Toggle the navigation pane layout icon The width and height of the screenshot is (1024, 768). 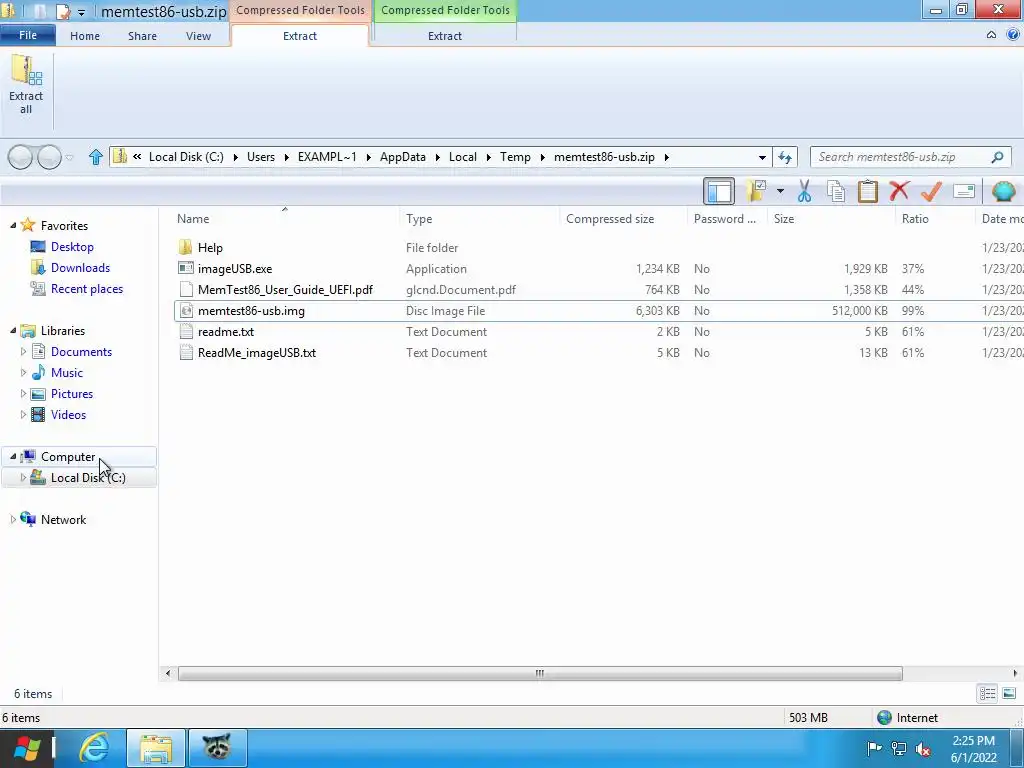(718, 191)
